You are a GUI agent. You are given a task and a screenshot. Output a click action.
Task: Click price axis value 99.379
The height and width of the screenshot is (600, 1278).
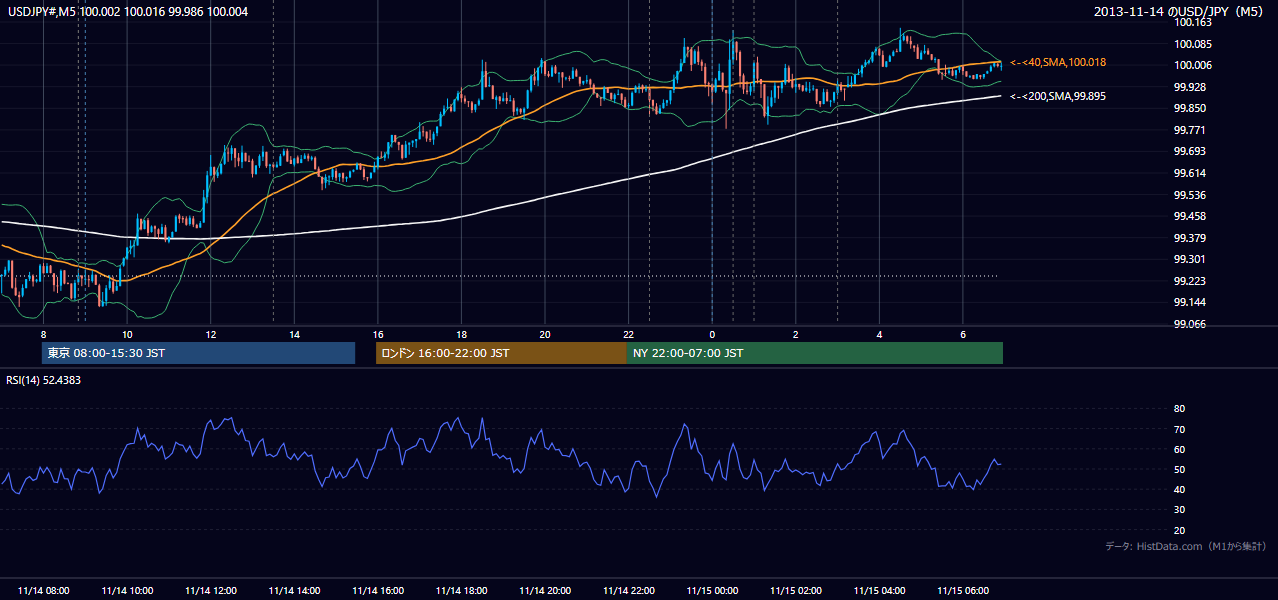tap(1191, 238)
